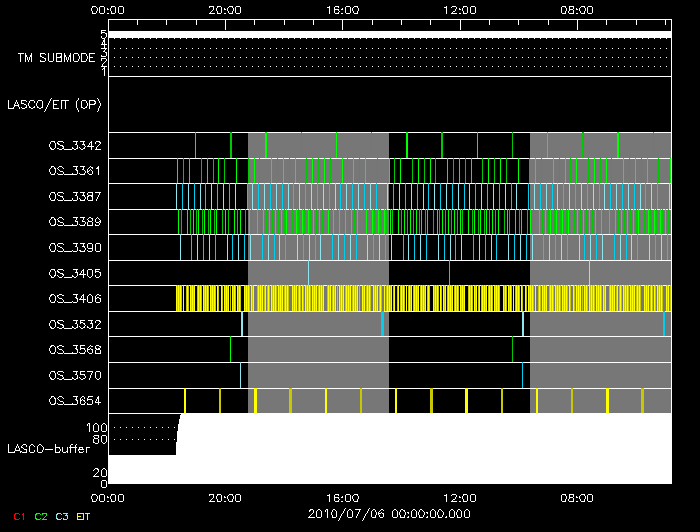
Task: Click 16:00 on the top time axis
Action: coord(342,9)
